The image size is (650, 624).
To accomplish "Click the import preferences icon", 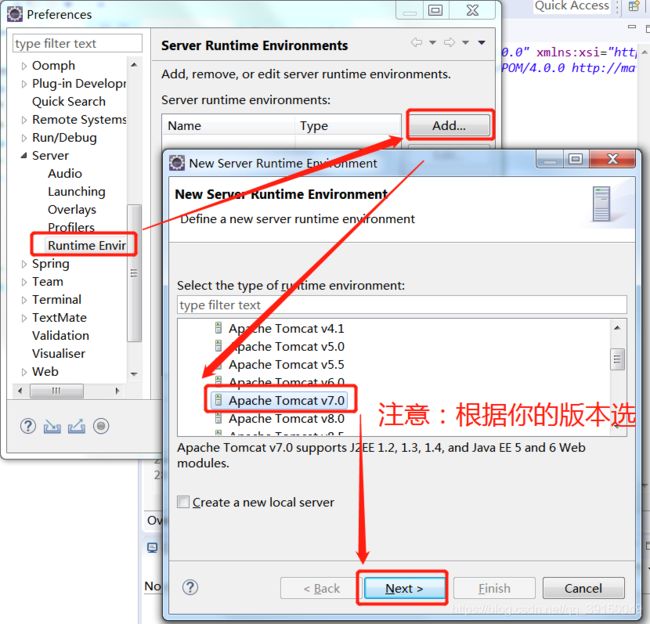I will (52, 427).
